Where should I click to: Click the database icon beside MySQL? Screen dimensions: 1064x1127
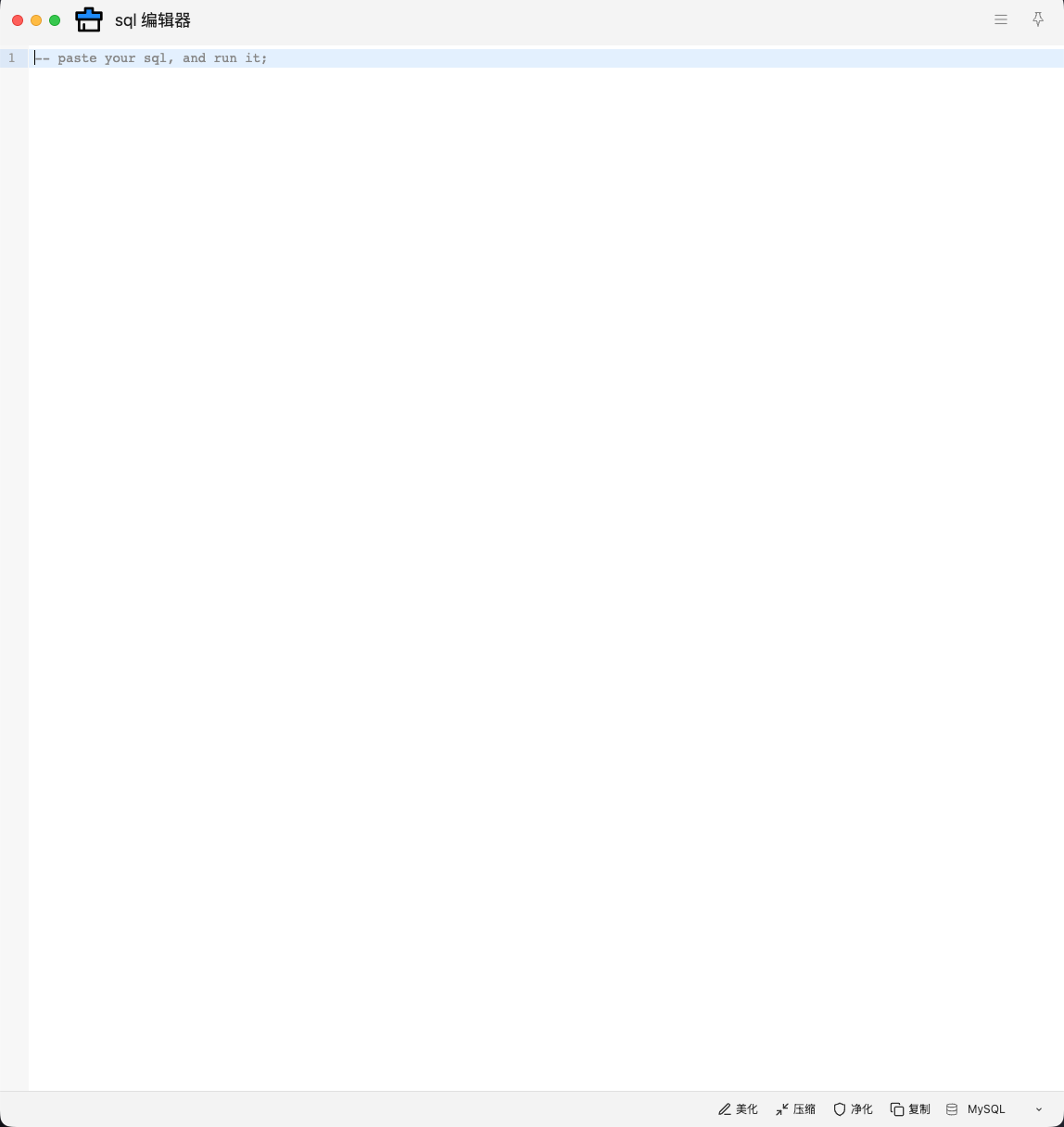click(x=952, y=1109)
